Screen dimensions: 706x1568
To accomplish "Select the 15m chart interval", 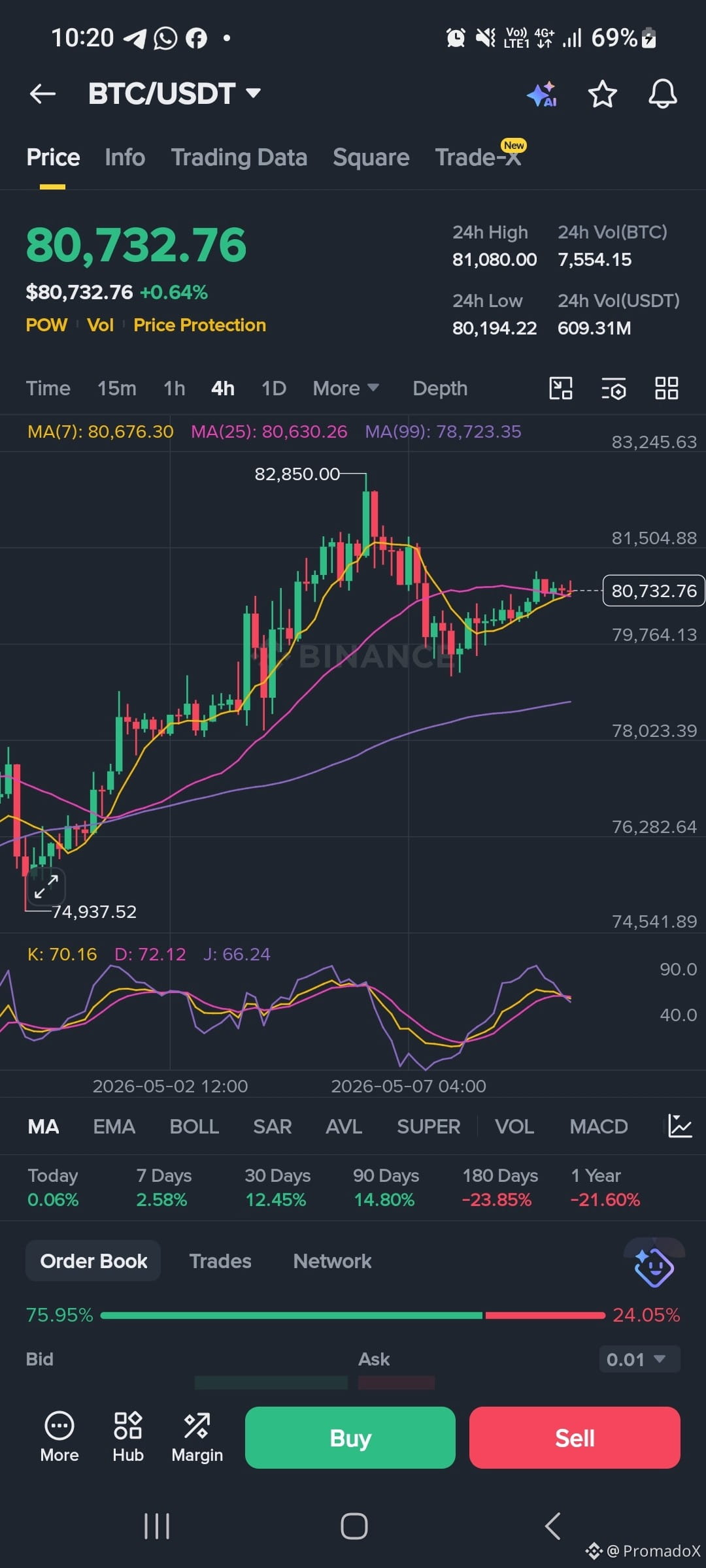I will 116,388.
